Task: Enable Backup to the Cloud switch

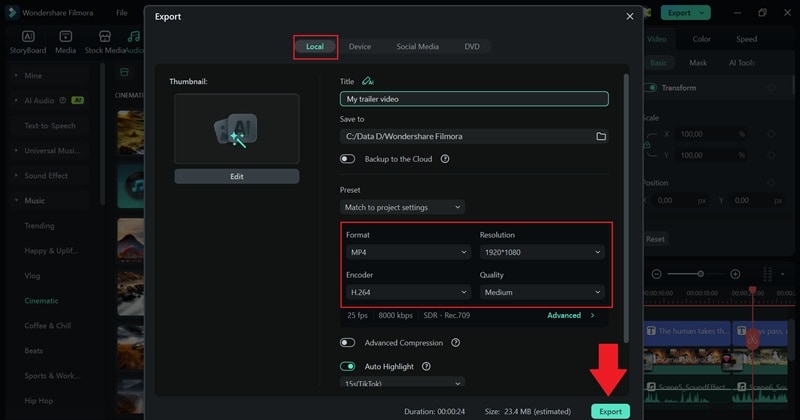Action: (x=348, y=158)
